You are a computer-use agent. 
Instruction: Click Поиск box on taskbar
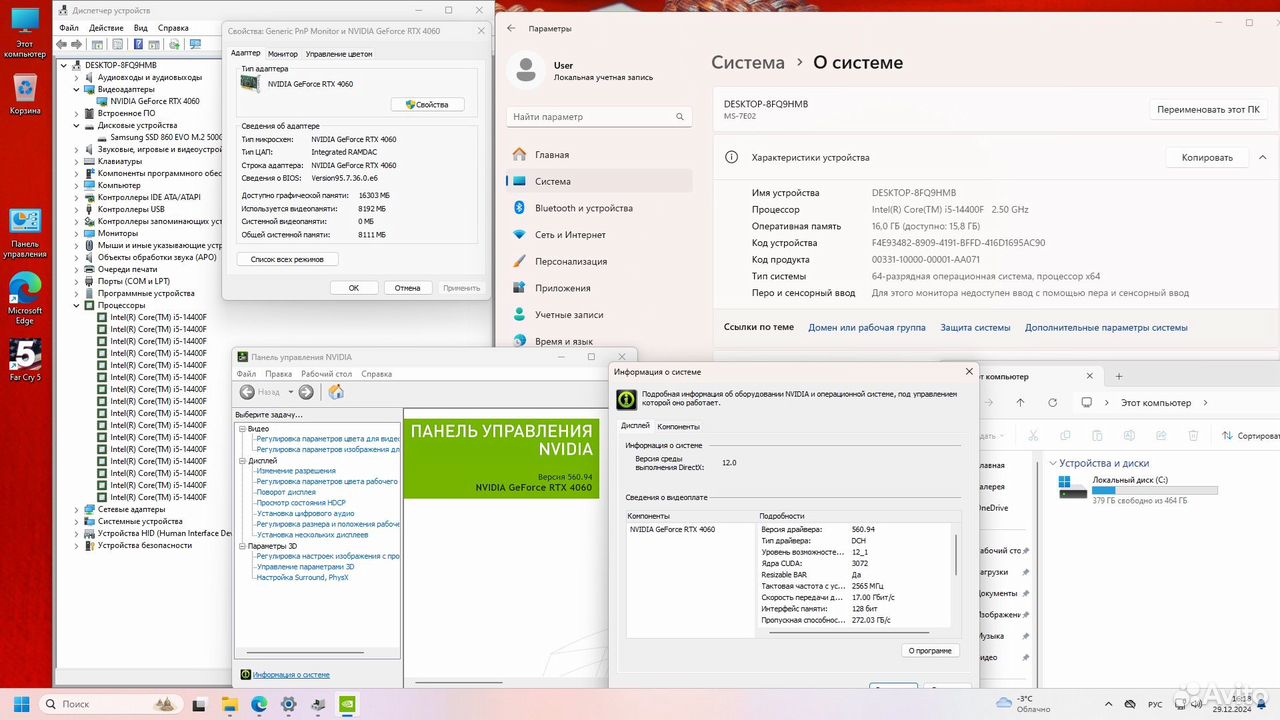112,704
